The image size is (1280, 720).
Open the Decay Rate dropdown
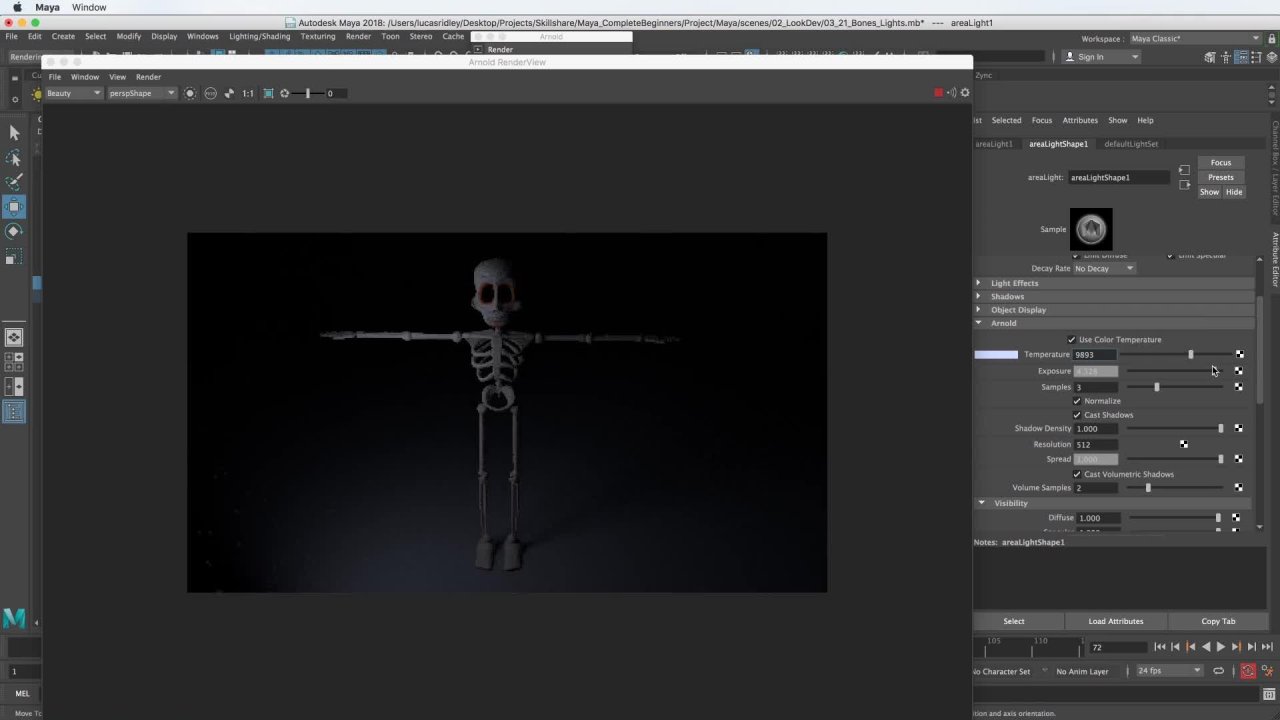pyautogui.click(x=1104, y=268)
